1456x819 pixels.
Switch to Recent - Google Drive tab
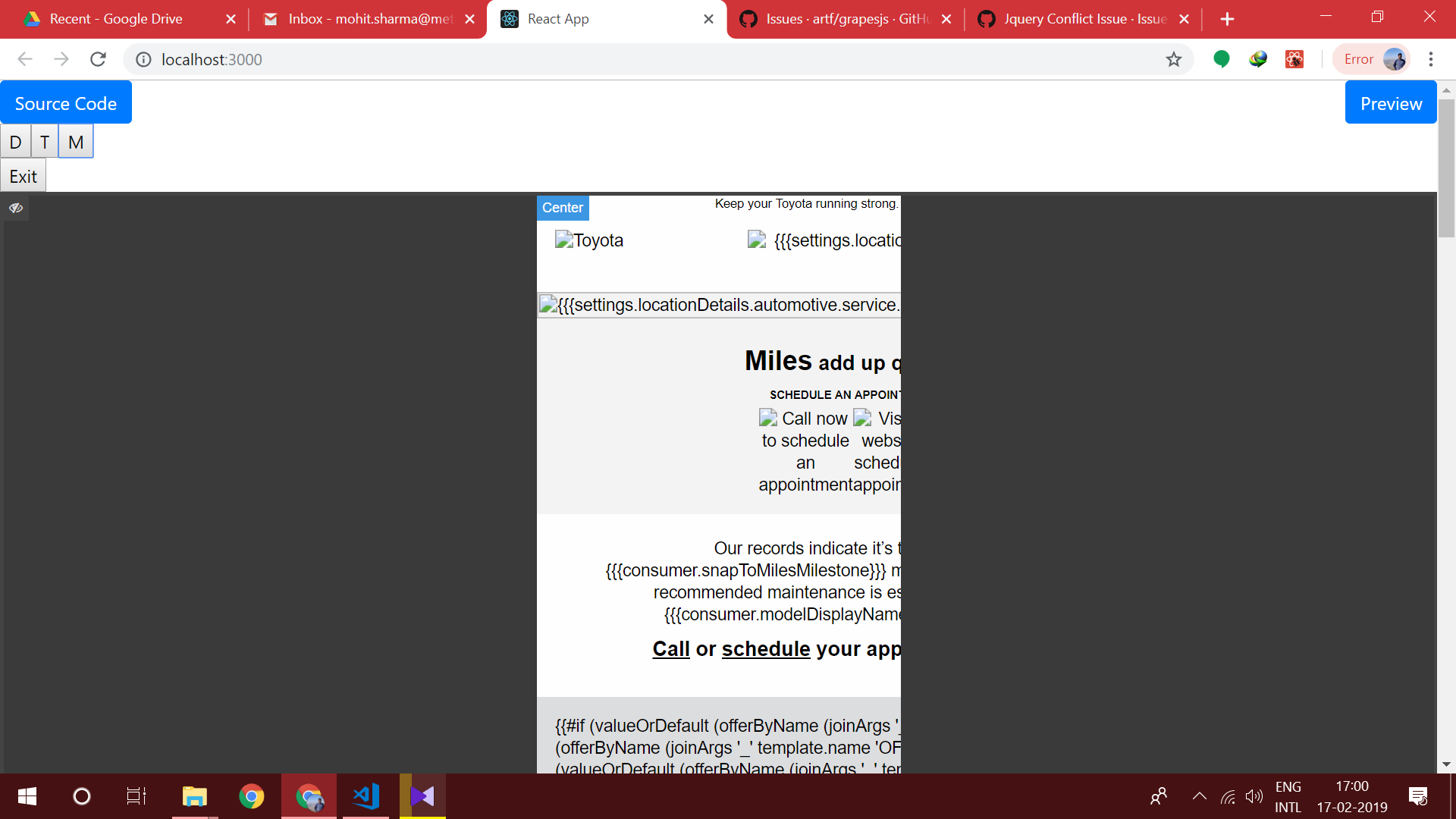tap(116, 19)
